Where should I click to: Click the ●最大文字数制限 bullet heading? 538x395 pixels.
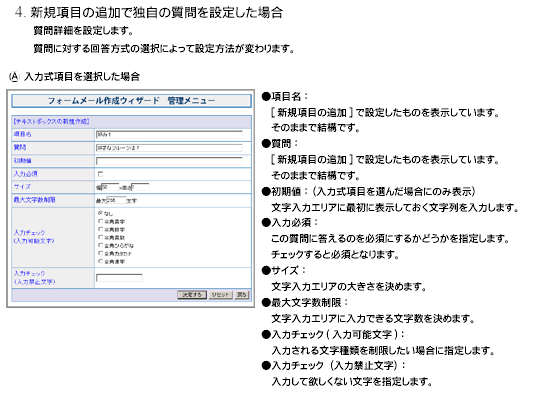[305, 303]
